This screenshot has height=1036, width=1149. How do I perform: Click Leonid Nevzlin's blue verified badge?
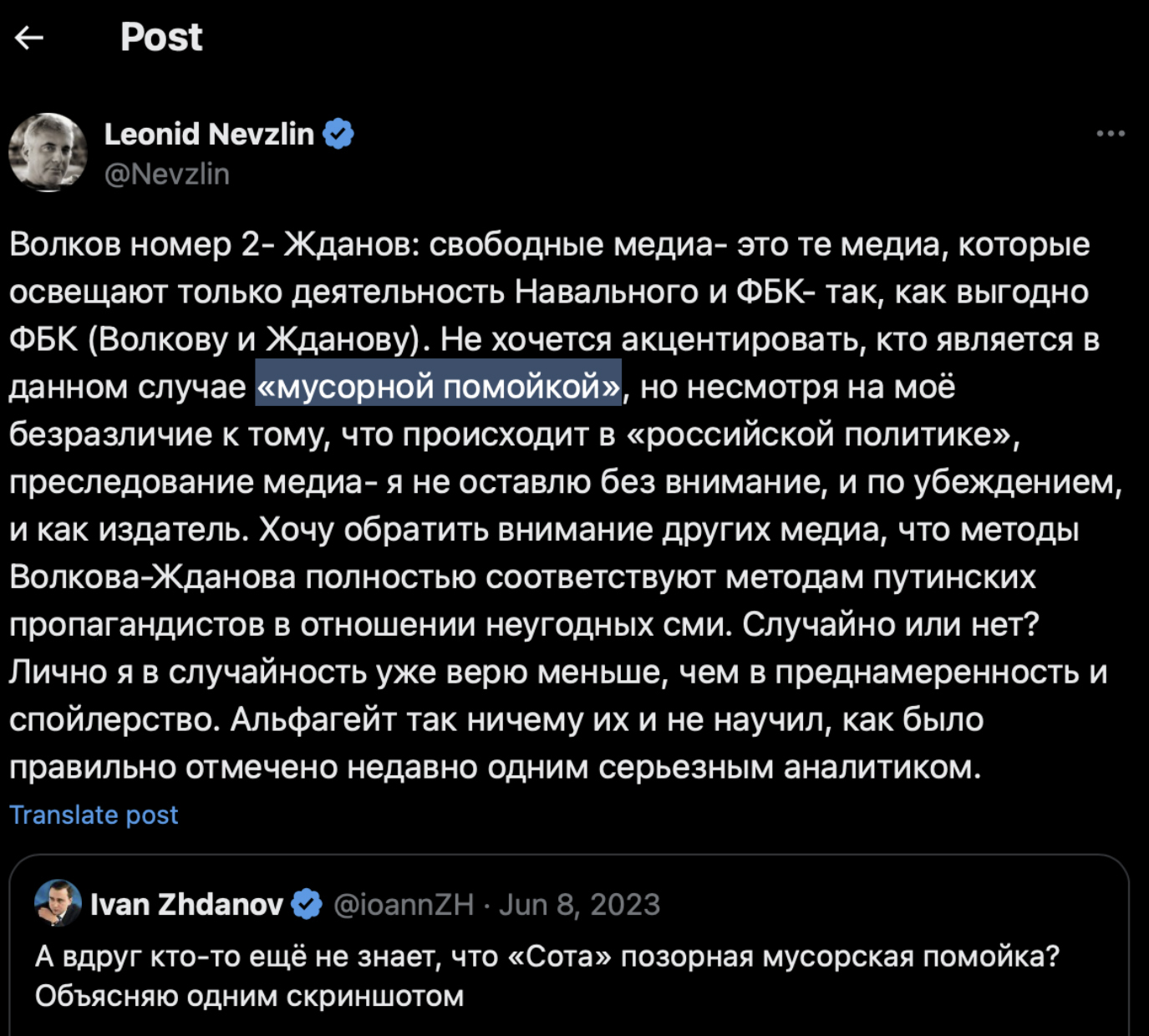[x=338, y=134]
